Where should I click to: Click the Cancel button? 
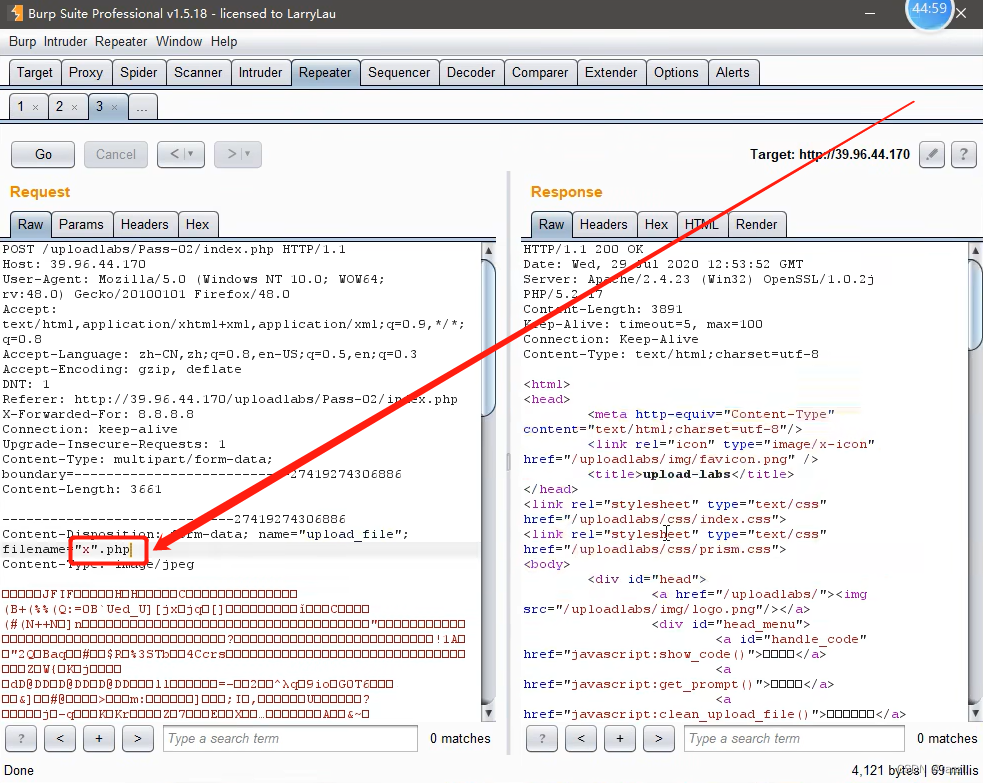(x=115, y=154)
